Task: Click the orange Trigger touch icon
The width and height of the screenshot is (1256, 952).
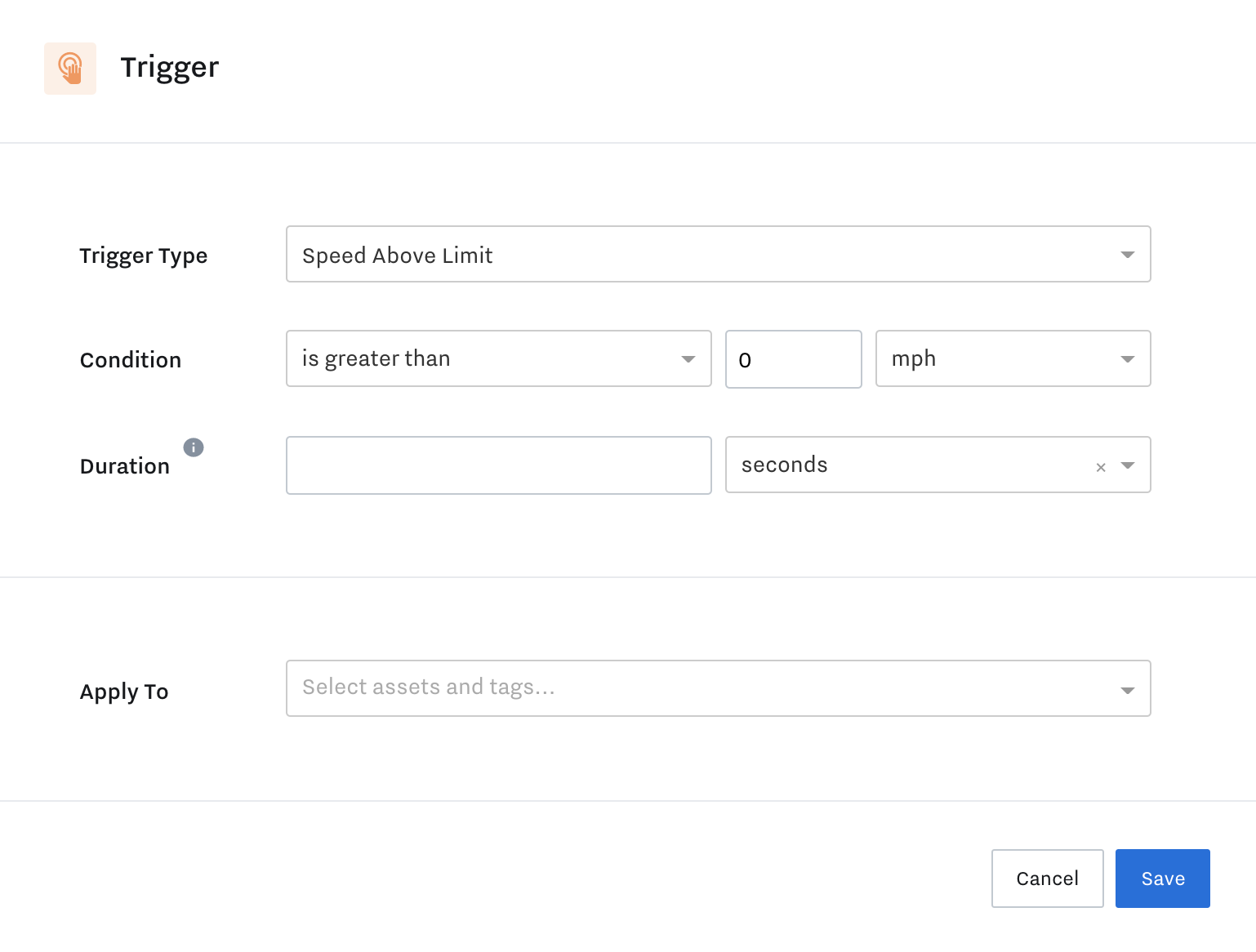Action: click(69, 68)
